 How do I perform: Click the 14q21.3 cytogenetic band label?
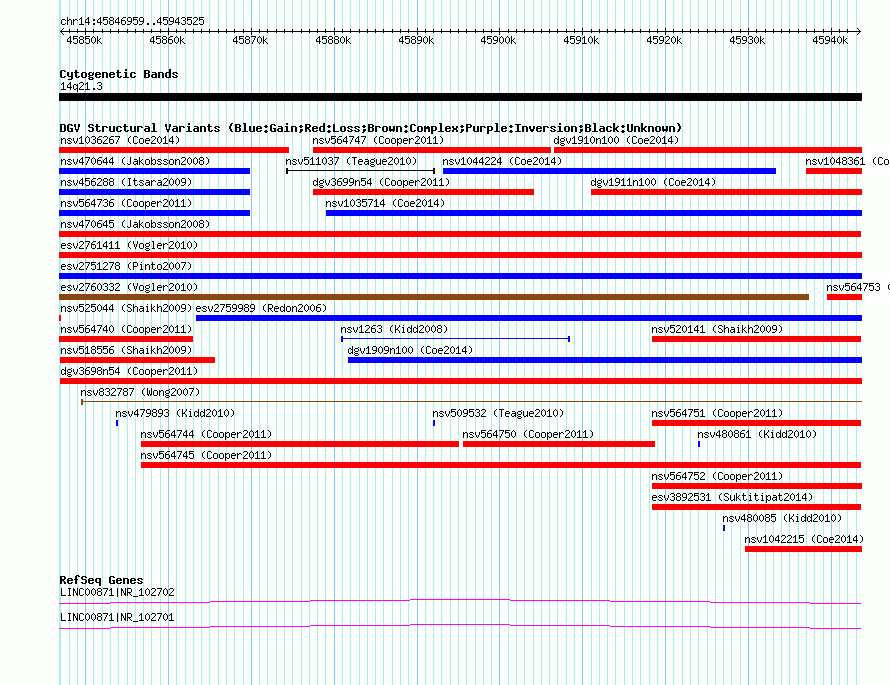(81, 86)
